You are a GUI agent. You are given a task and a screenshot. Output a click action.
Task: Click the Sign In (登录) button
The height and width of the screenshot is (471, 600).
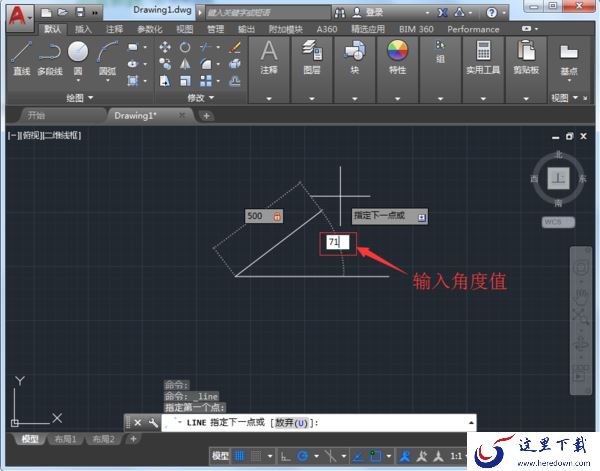(369, 13)
